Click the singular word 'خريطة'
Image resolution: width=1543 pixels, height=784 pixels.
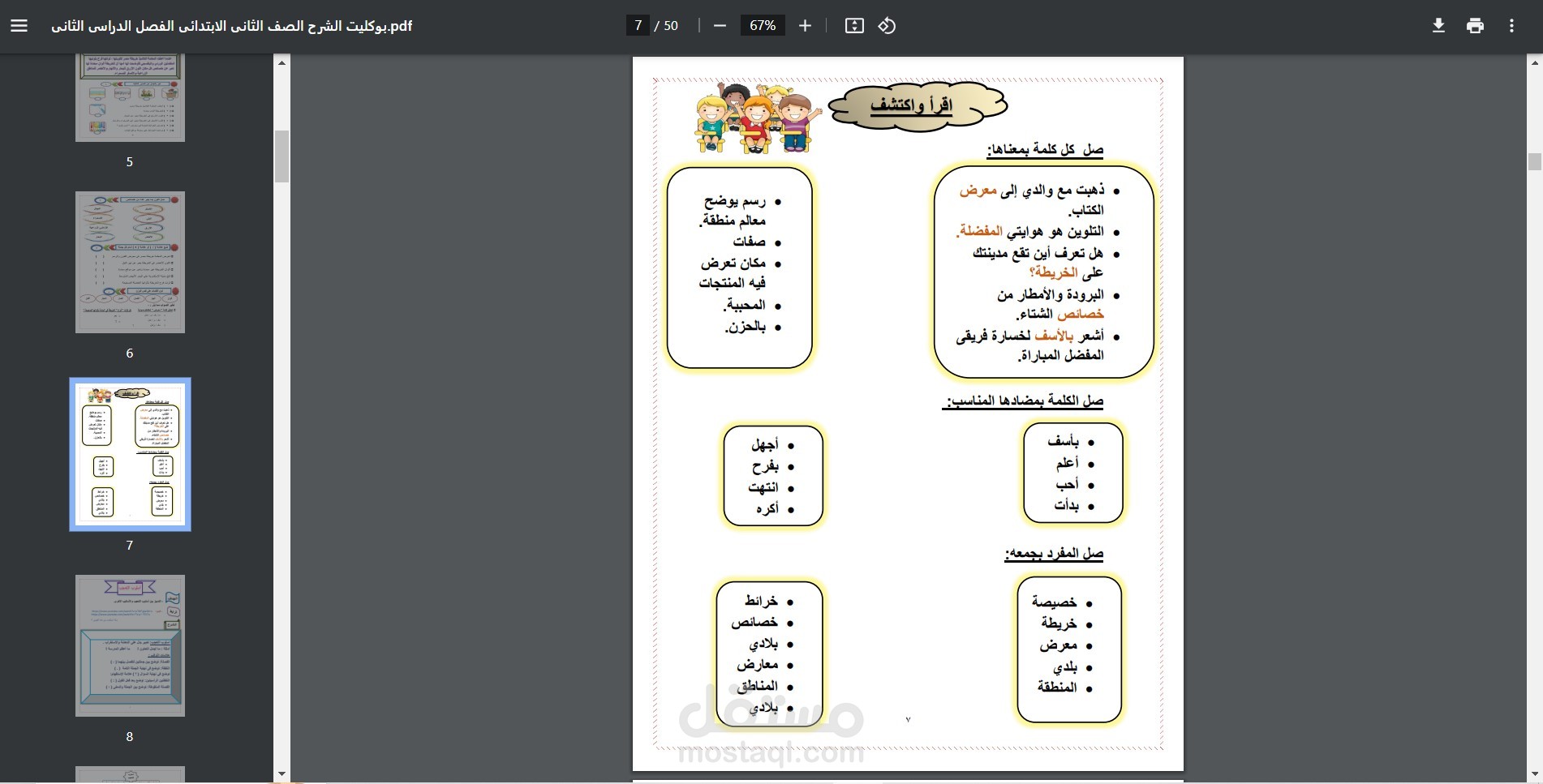pos(1059,623)
